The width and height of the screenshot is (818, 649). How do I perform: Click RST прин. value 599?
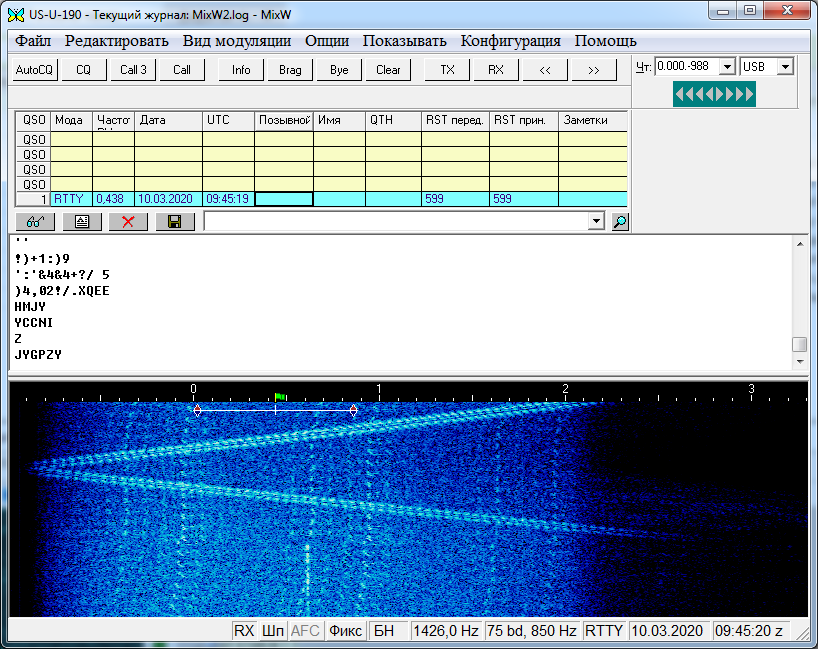click(x=524, y=199)
